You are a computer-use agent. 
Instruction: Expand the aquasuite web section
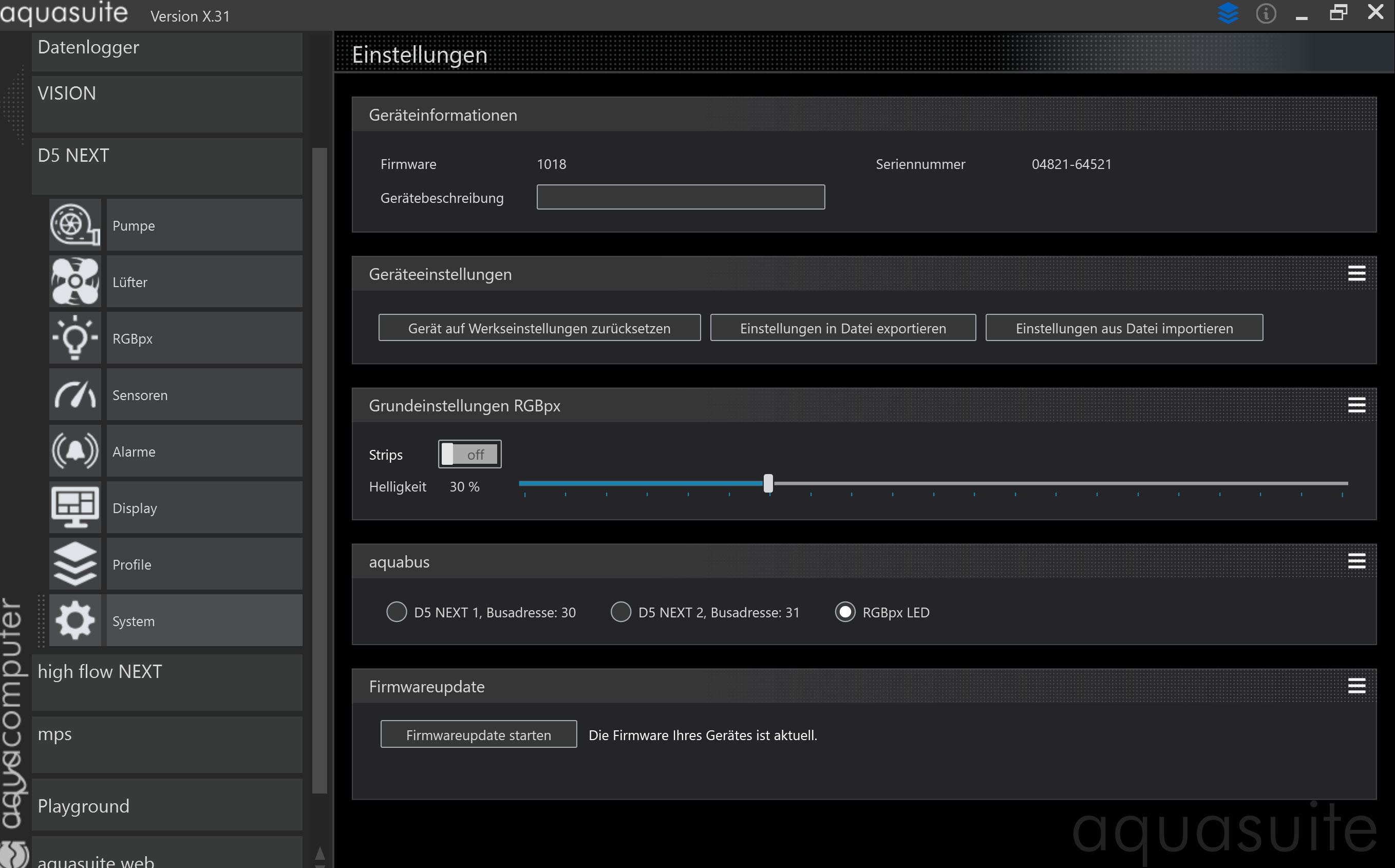167,853
